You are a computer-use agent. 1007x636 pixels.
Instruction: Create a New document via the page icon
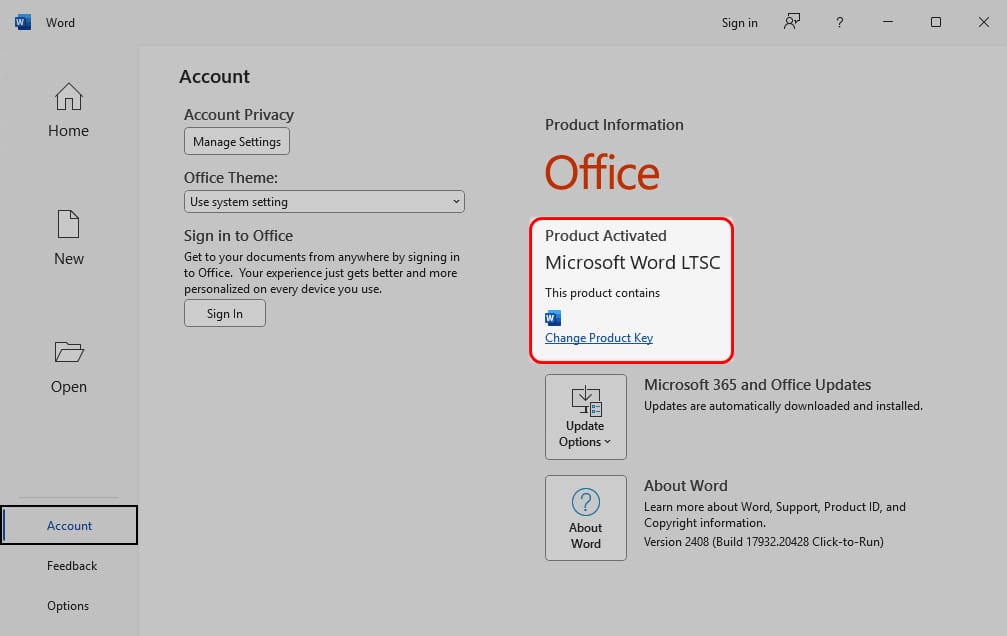68,224
